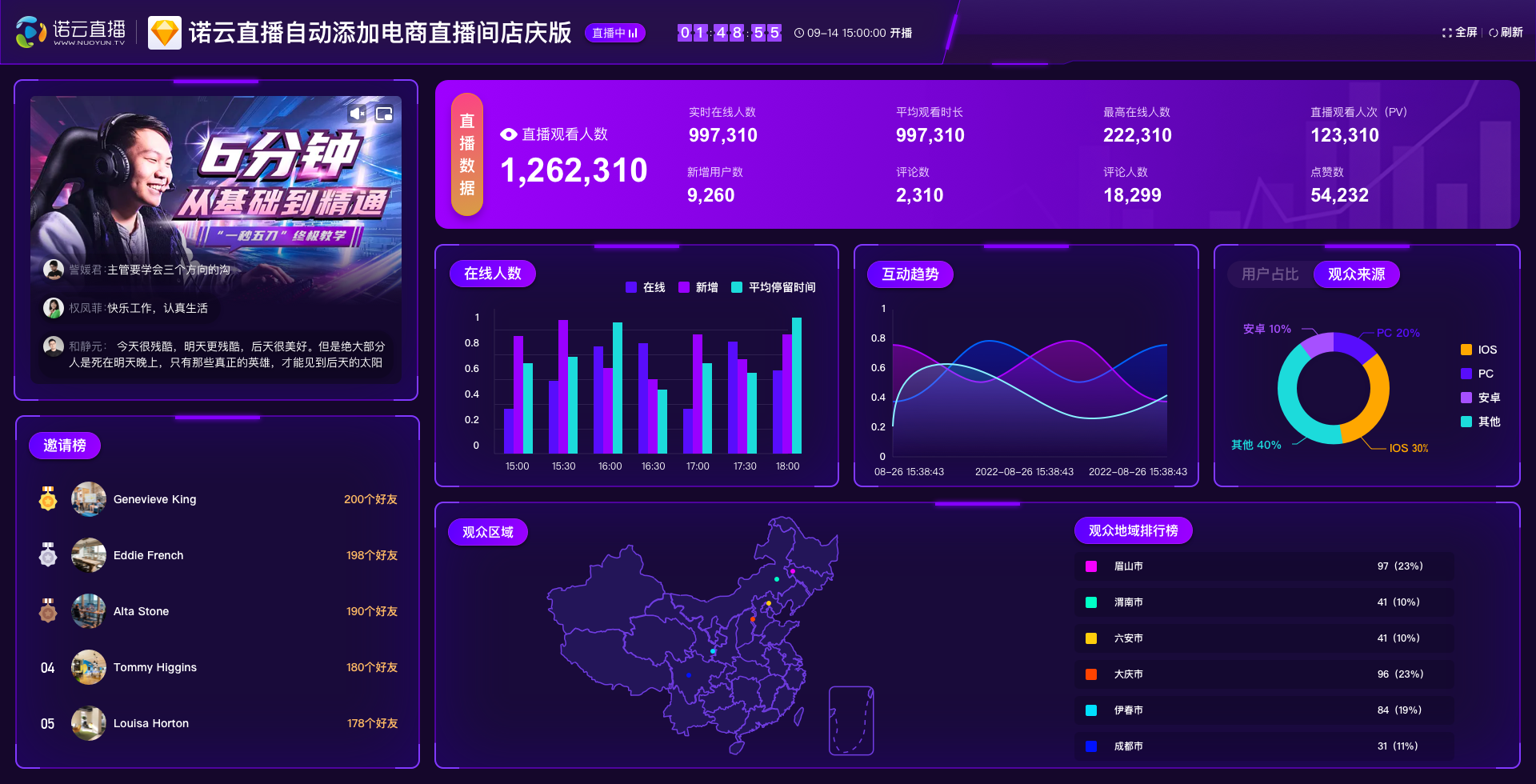Open Tommy Higgins in invitation ranking
The height and width of the screenshot is (784, 1536).
click(218, 667)
